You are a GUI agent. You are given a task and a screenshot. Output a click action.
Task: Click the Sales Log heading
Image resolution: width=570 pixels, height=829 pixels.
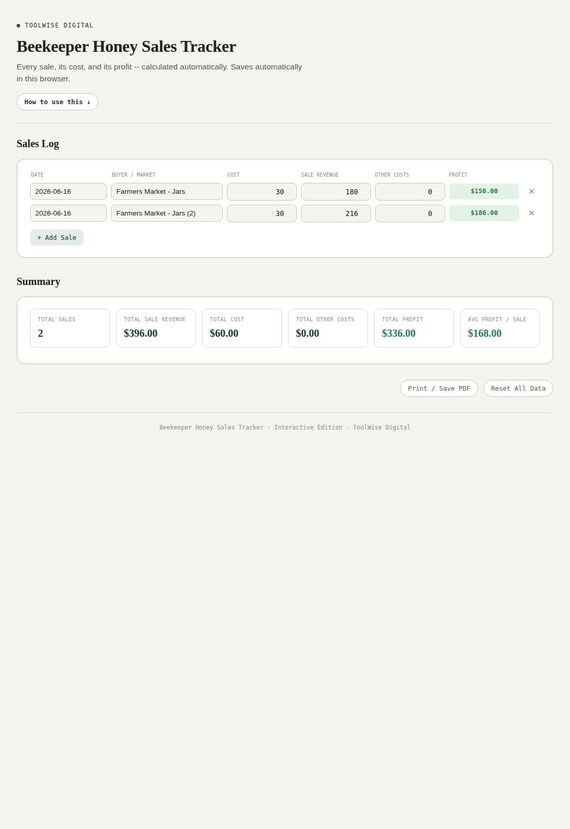pyautogui.click(x=38, y=144)
